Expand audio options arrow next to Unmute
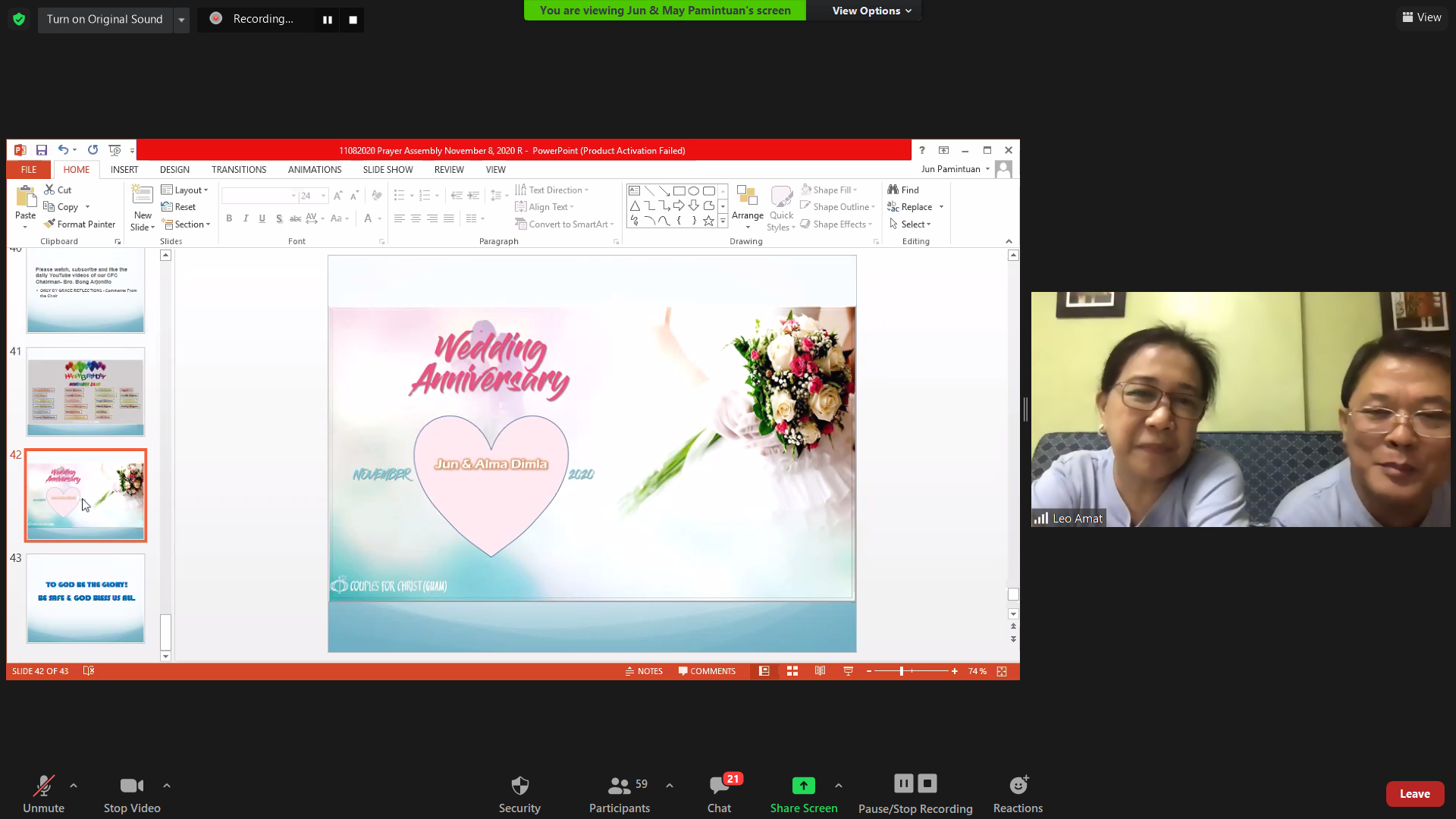1456x819 pixels. (74, 786)
